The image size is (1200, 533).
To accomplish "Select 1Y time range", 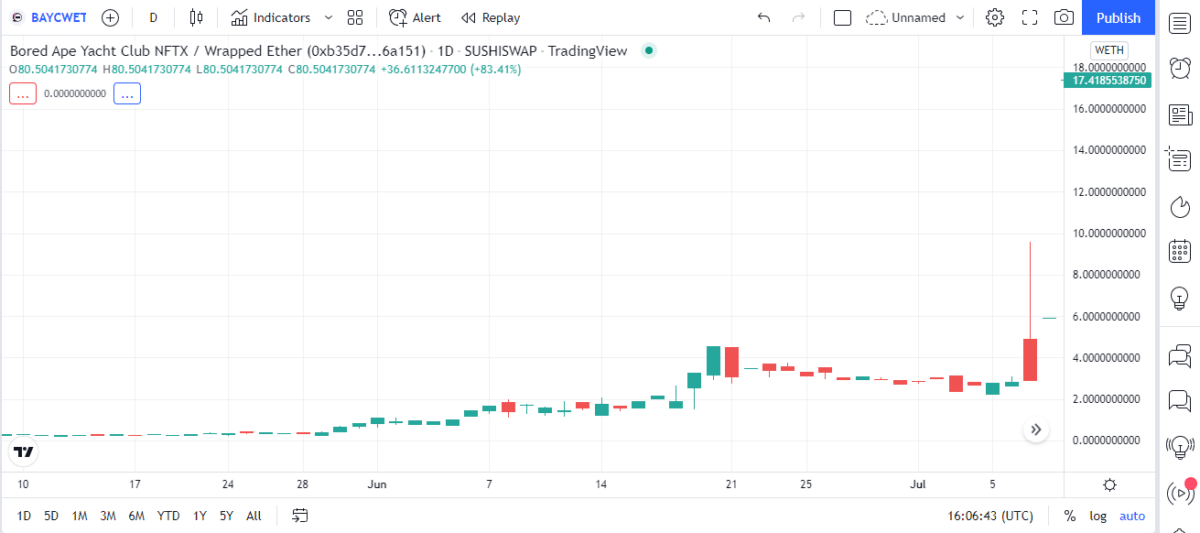I will point(200,516).
